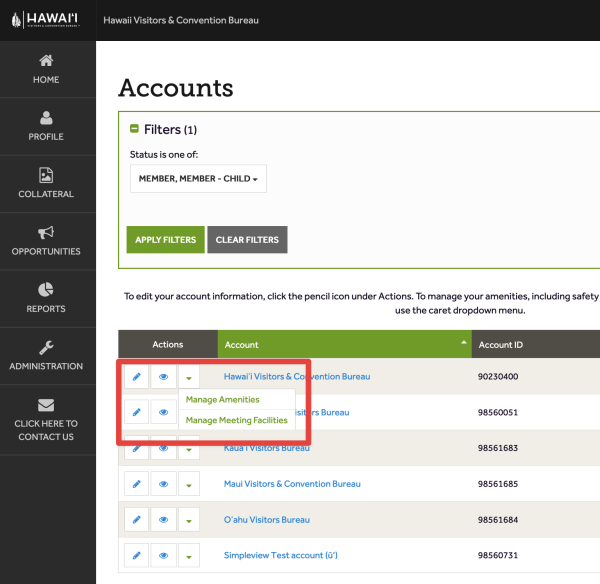Click the Apply Filters button
Viewport: 600px width, 584px height.
(x=165, y=240)
